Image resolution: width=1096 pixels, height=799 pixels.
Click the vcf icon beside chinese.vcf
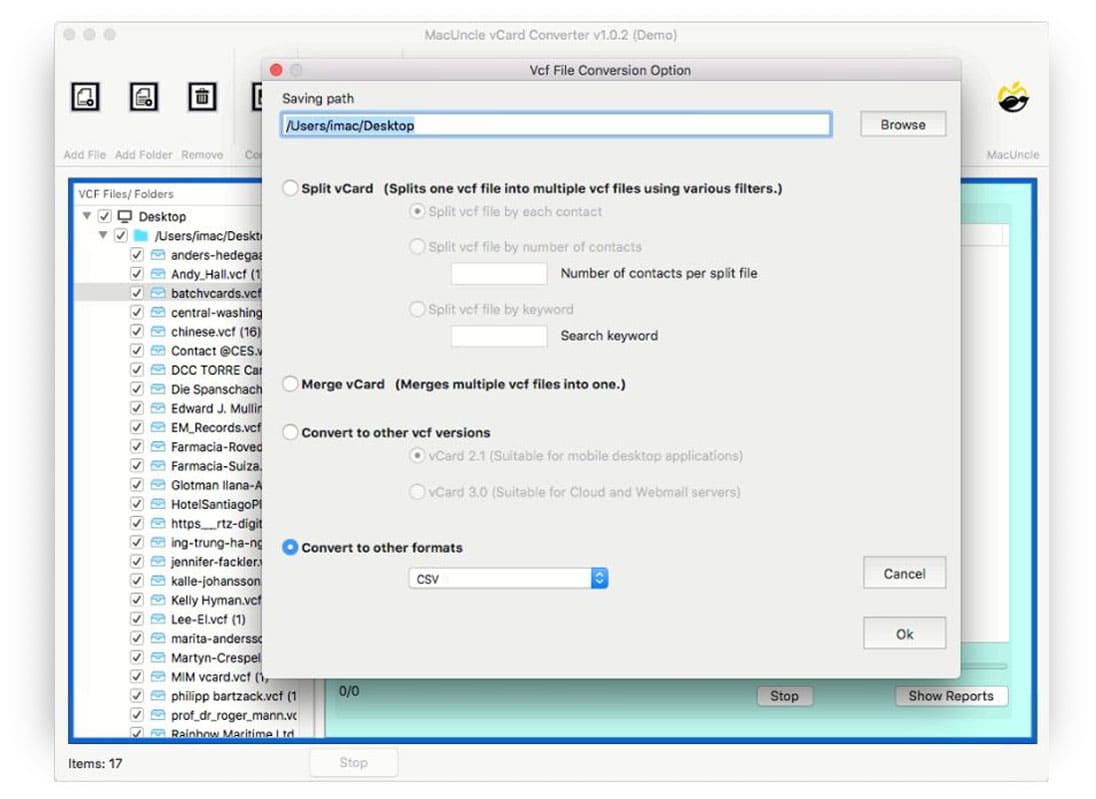pos(159,331)
